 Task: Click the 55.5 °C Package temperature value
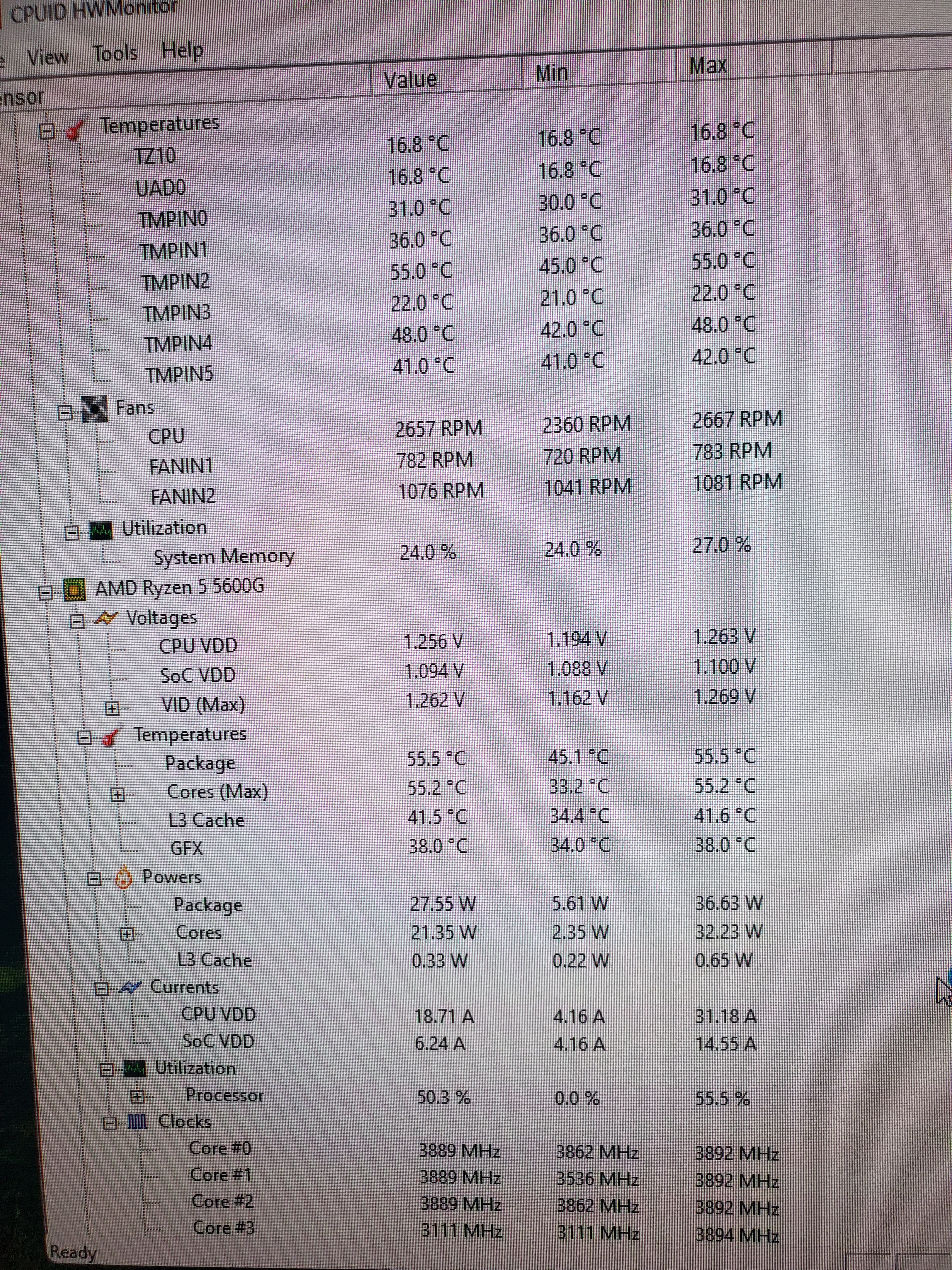pyautogui.click(x=437, y=759)
